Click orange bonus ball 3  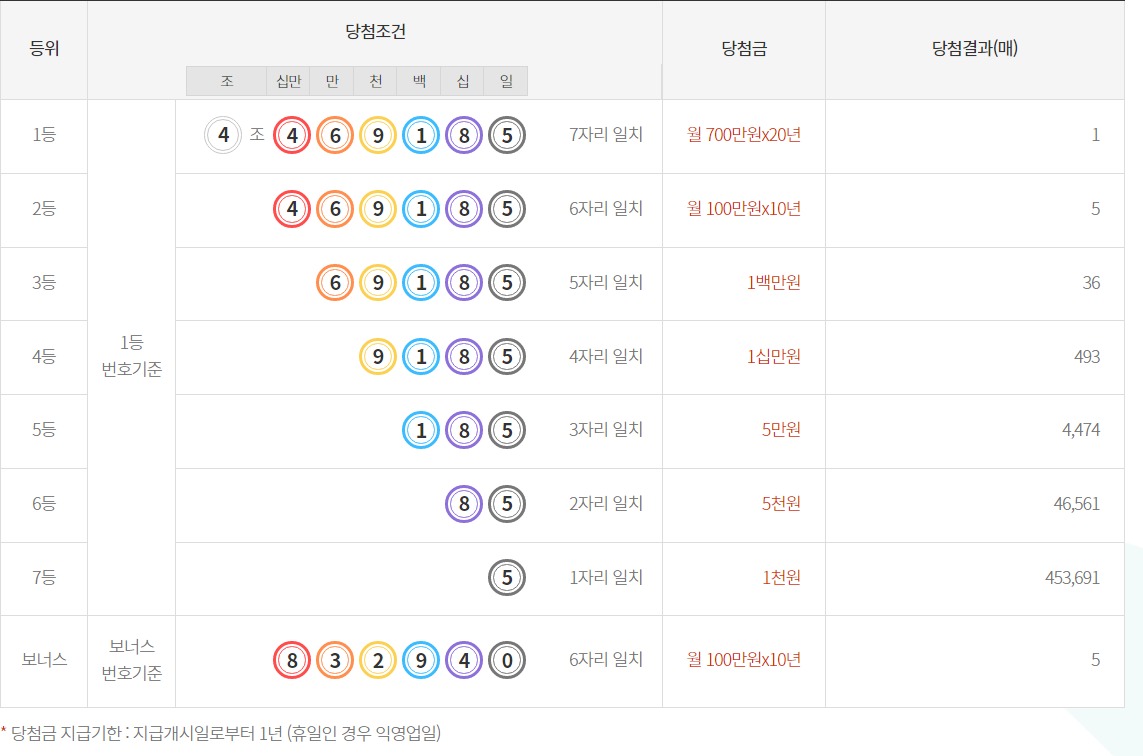335,660
